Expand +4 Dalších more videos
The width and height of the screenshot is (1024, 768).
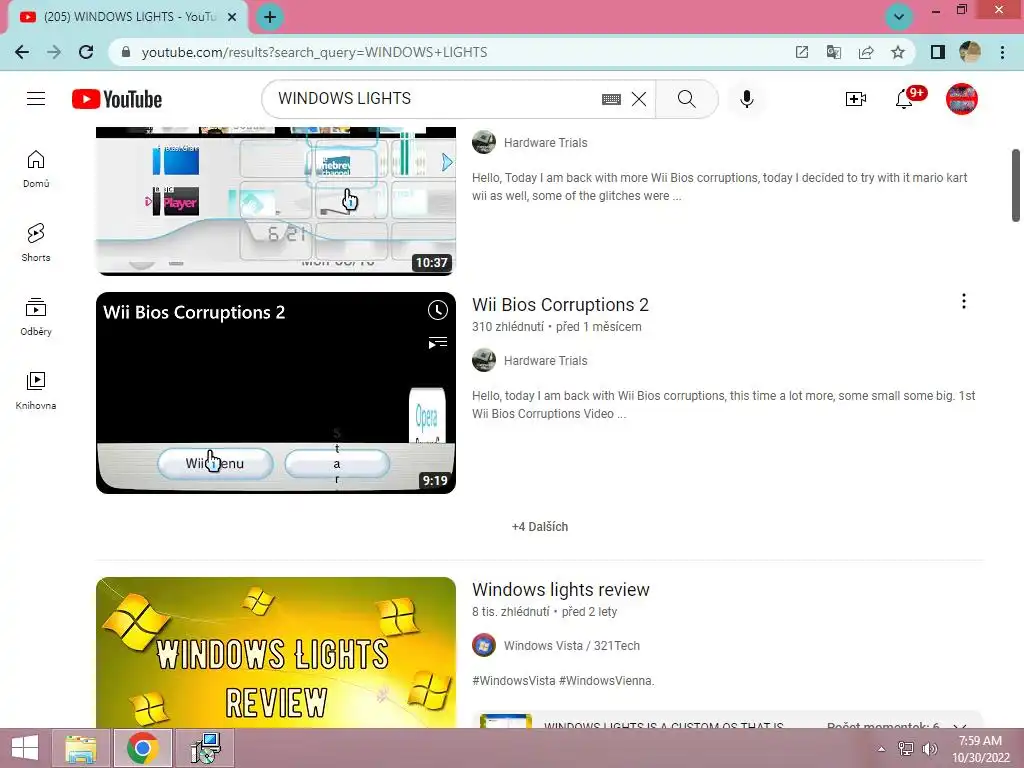pyautogui.click(x=539, y=527)
